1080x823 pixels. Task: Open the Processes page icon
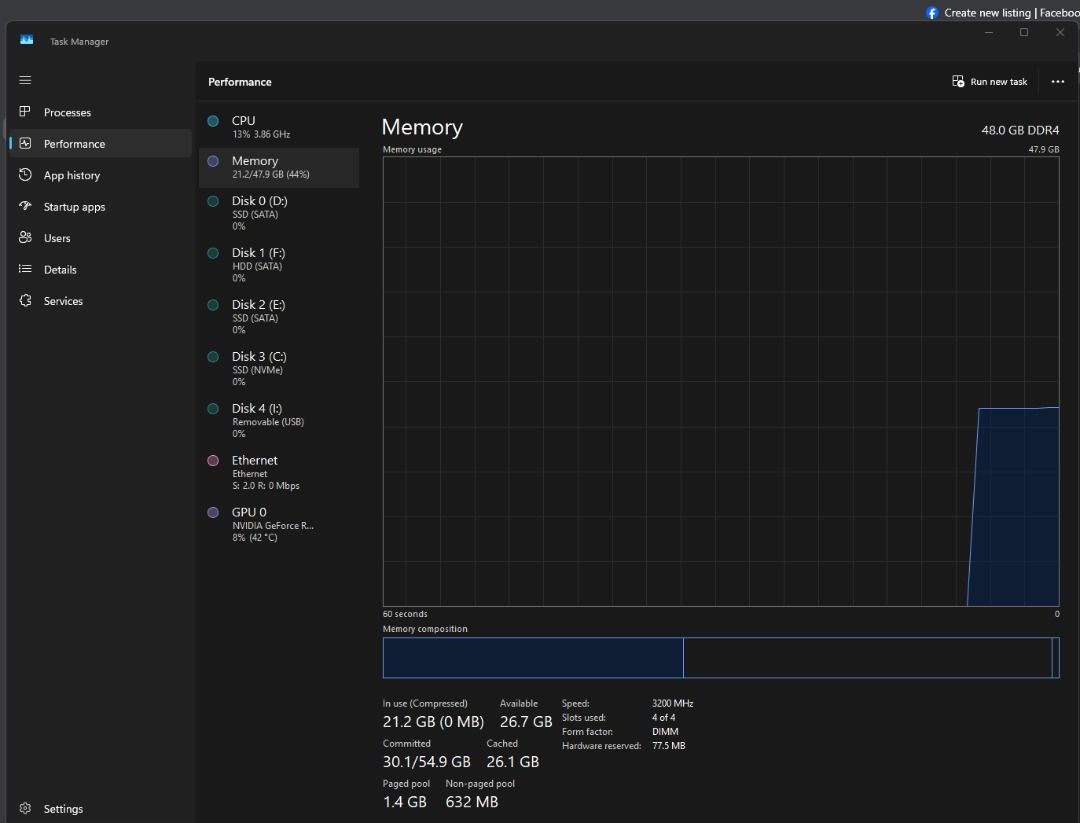[25, 112]
